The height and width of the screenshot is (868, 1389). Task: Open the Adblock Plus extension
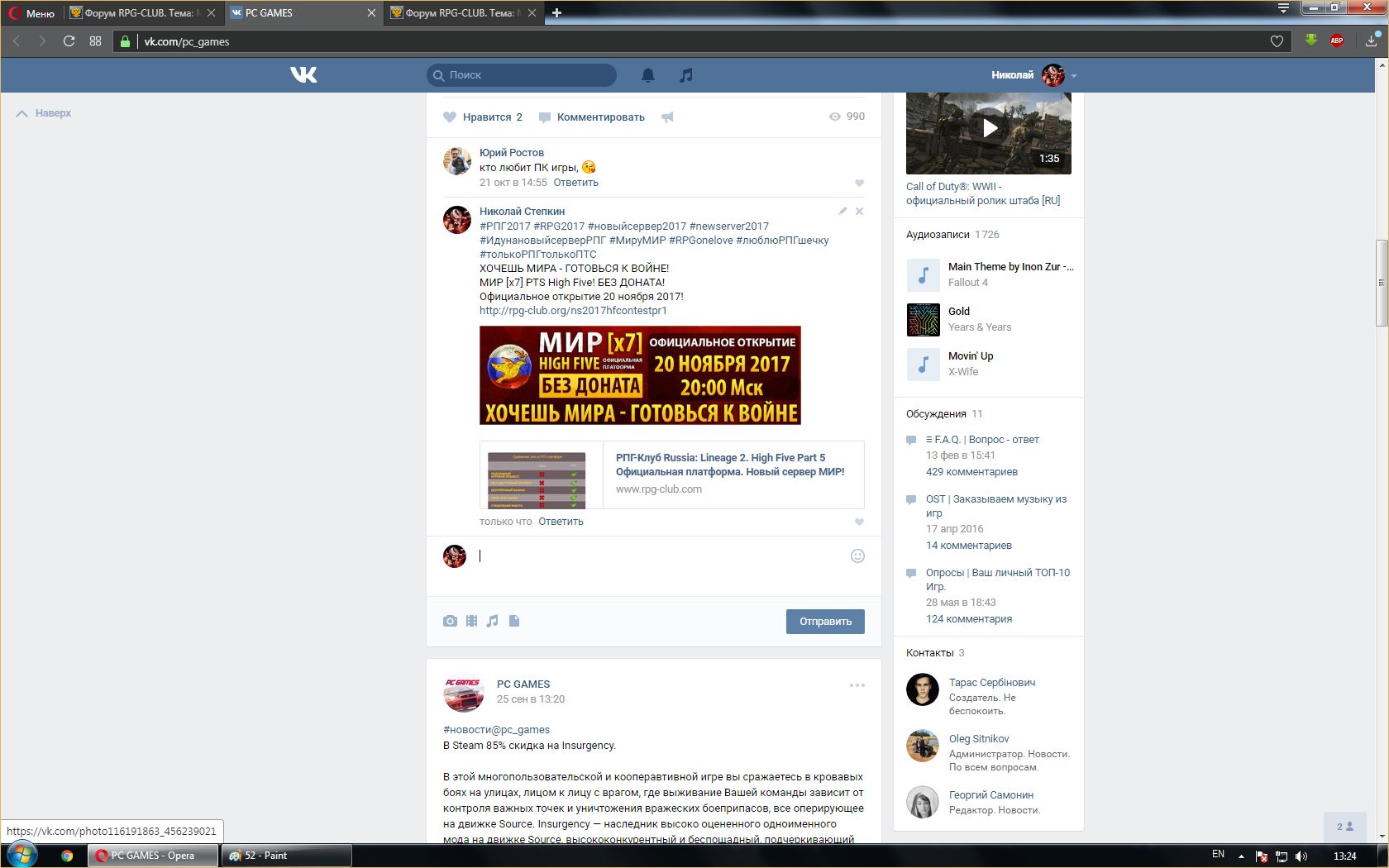pos(1337,41)
